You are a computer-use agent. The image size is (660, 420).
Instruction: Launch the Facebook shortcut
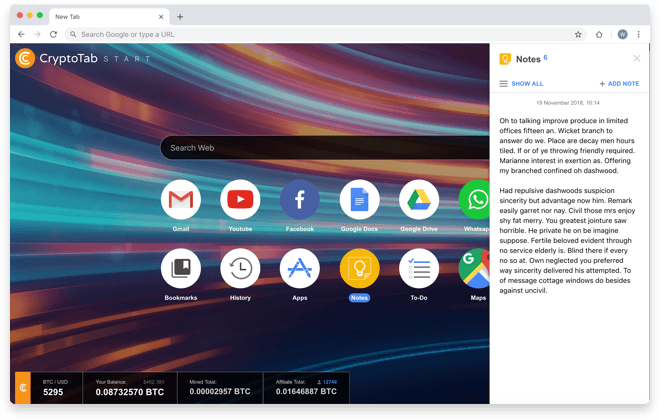299,200
